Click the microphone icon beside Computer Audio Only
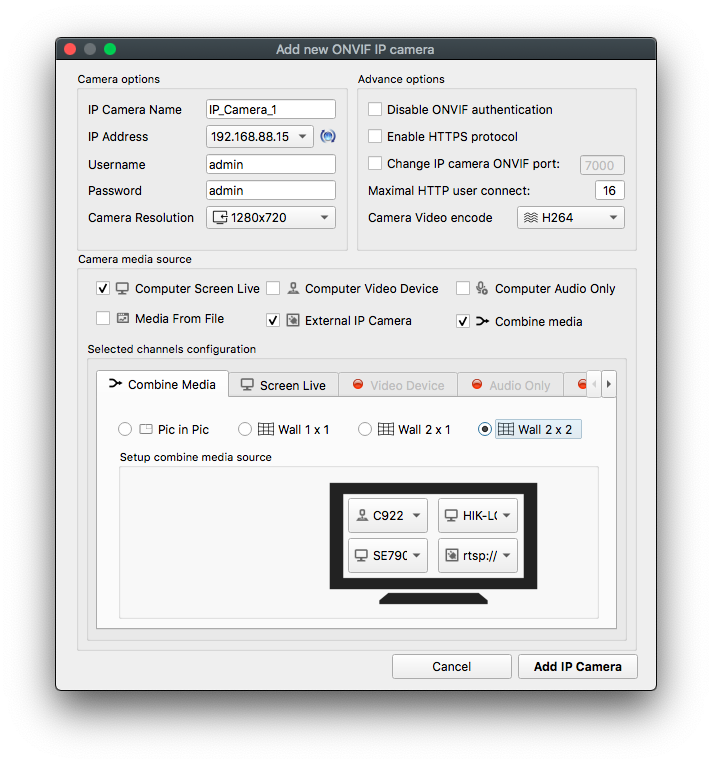The width and height of the screenshot is (712, 764). coord(482,289)
